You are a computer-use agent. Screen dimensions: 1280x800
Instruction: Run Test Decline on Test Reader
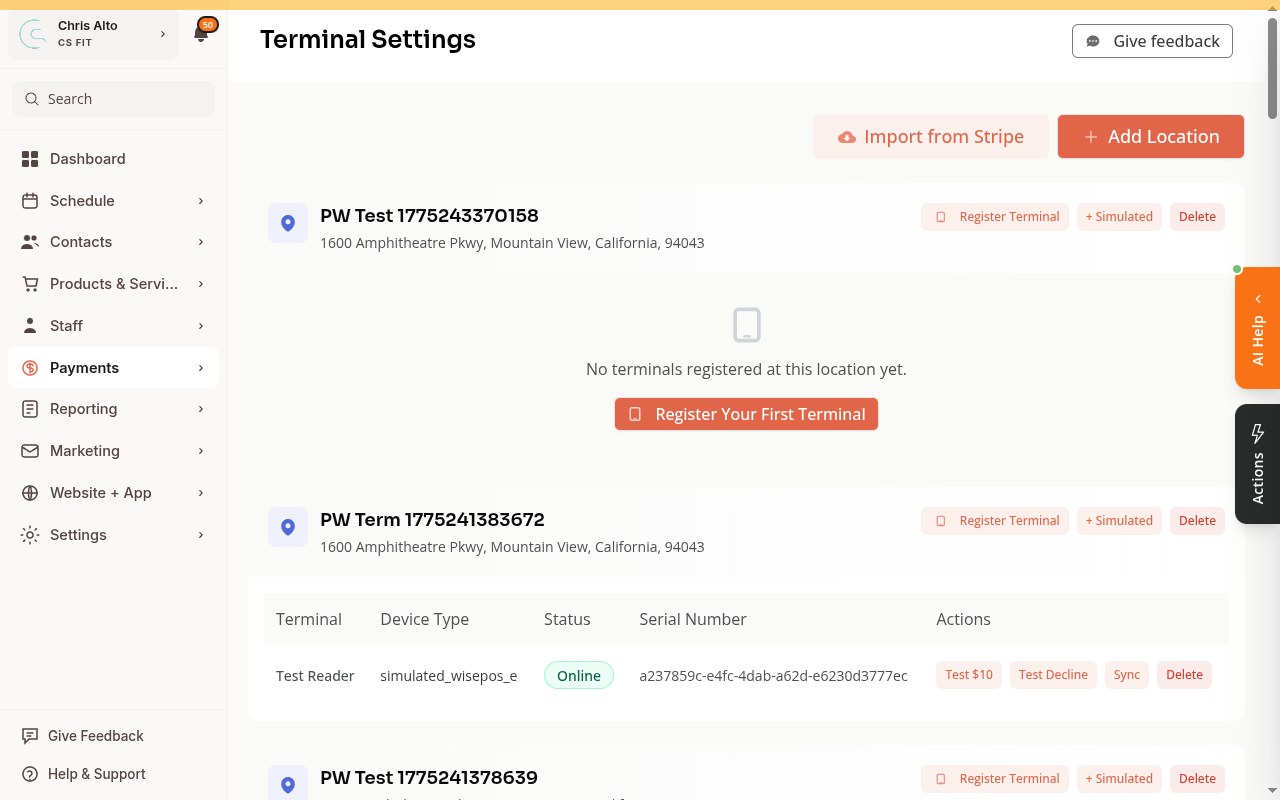pos(1053,675)
